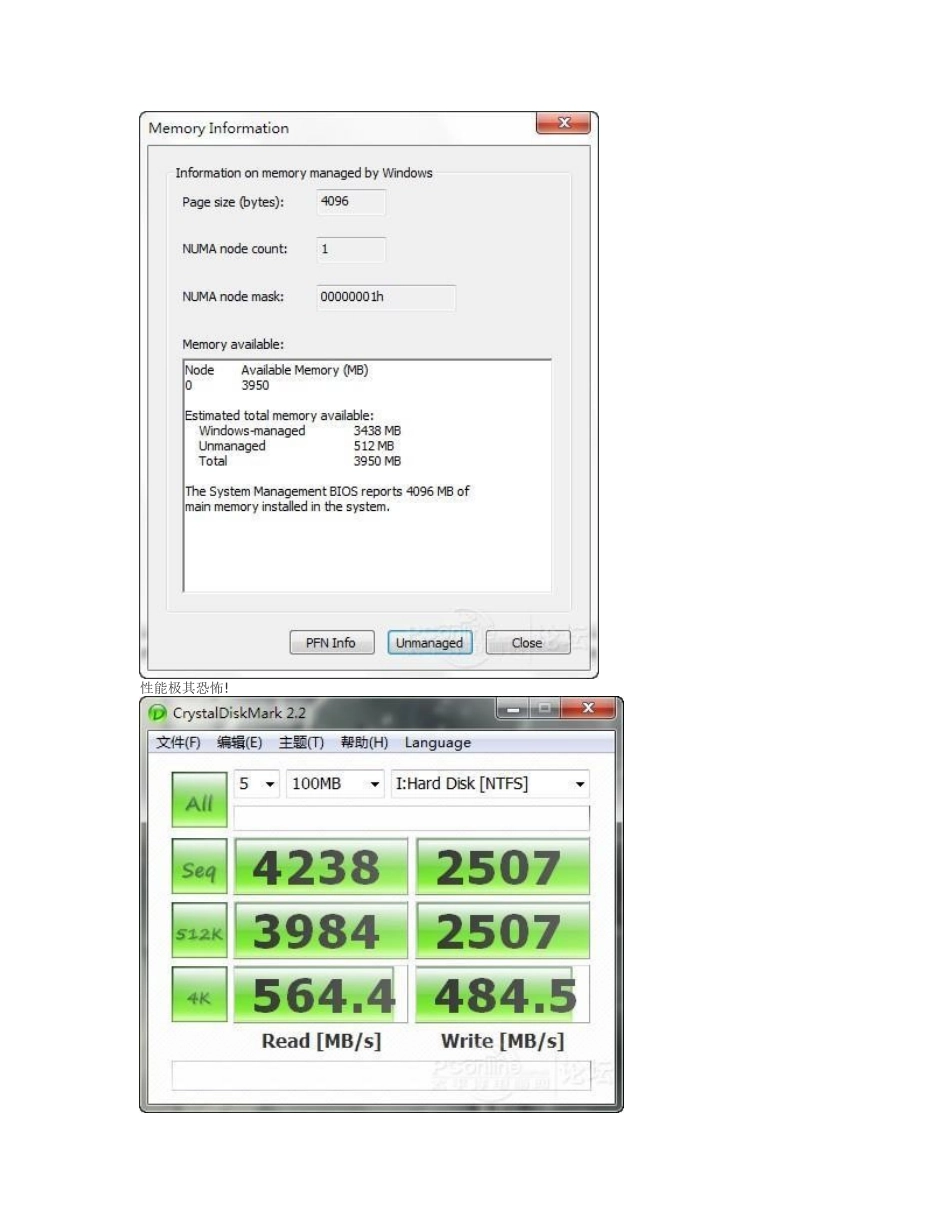Click the NUMA node count field

coord(351,249)
